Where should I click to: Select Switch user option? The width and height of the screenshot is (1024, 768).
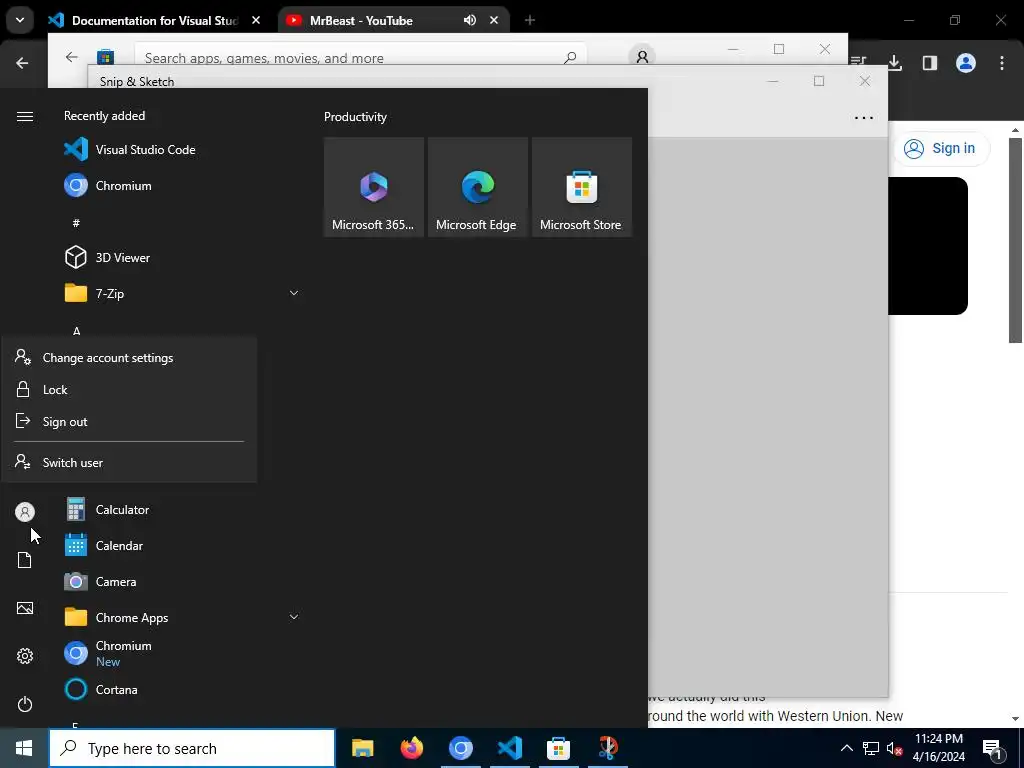click(129, 462)
